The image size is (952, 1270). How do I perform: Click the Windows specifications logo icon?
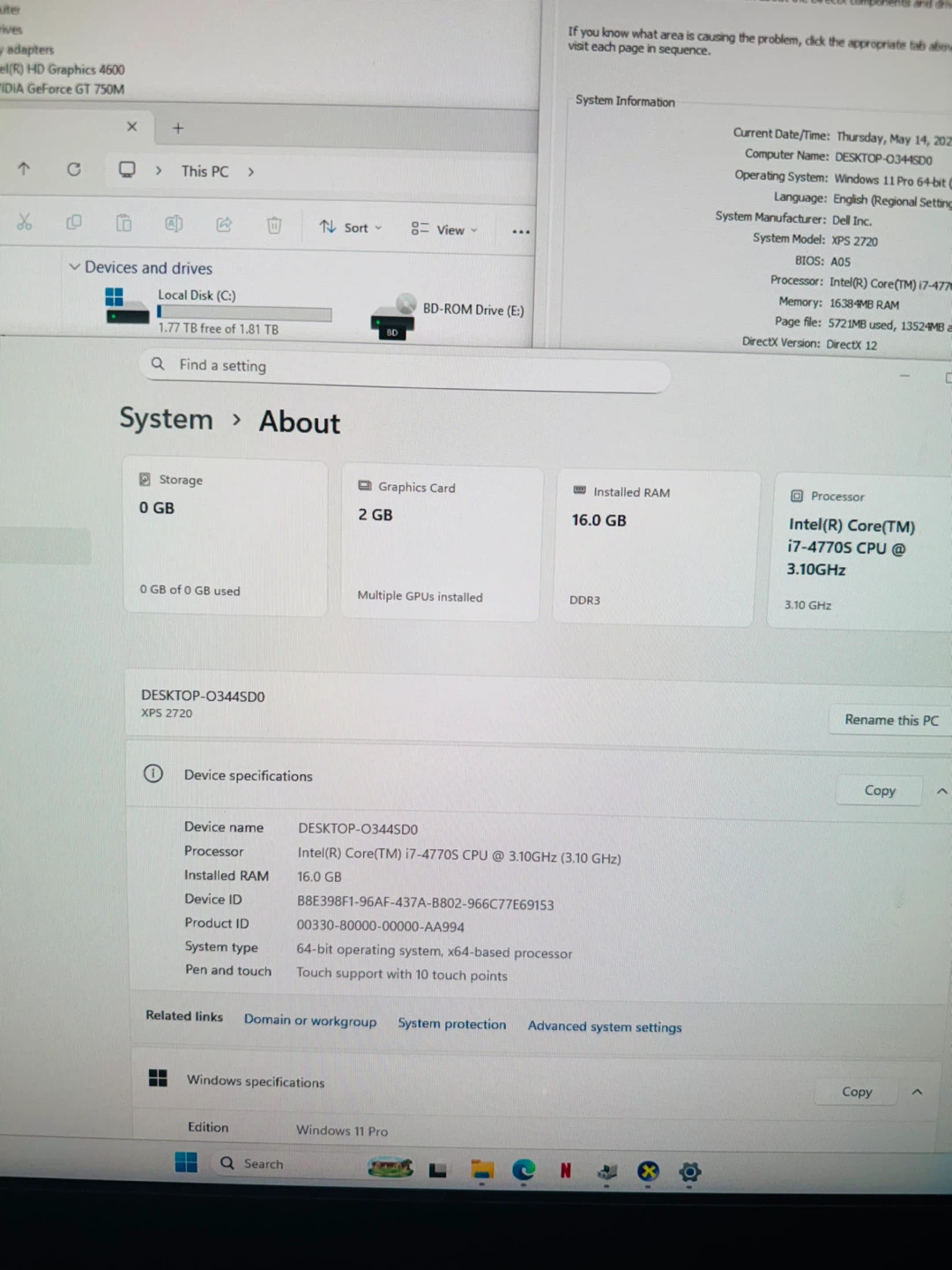[x=158, y=1078]
